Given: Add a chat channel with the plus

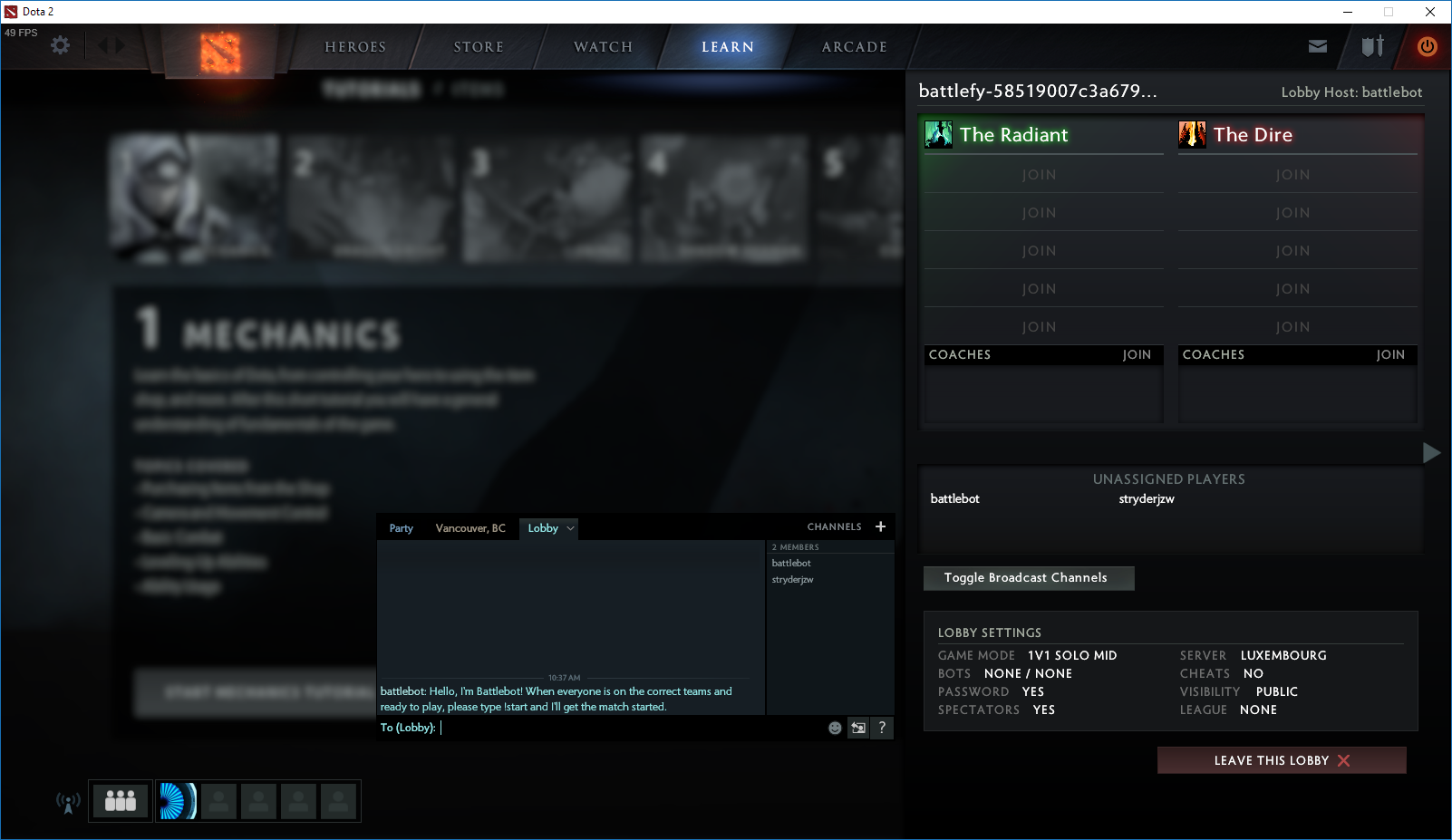Looking at the screenshot, I should click(x=880, y=526).
